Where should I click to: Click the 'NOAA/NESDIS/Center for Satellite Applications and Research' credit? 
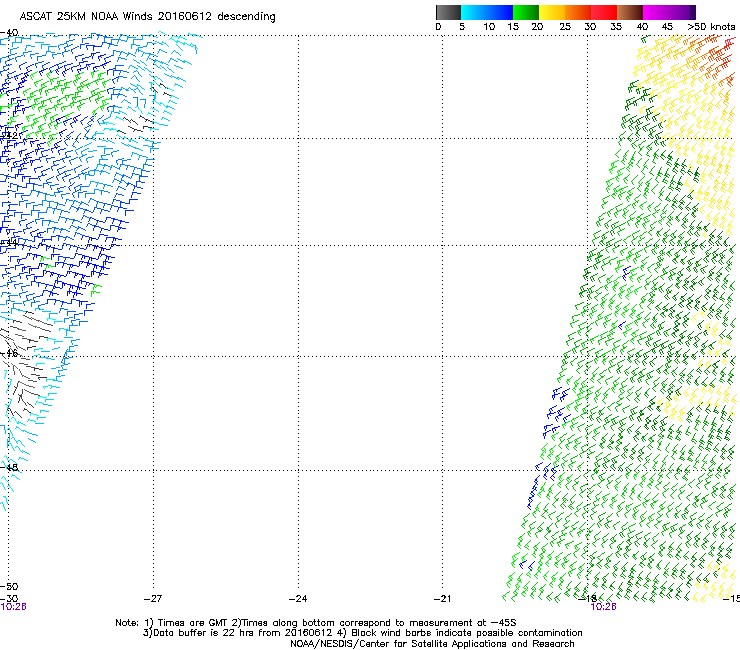point(432,644)
